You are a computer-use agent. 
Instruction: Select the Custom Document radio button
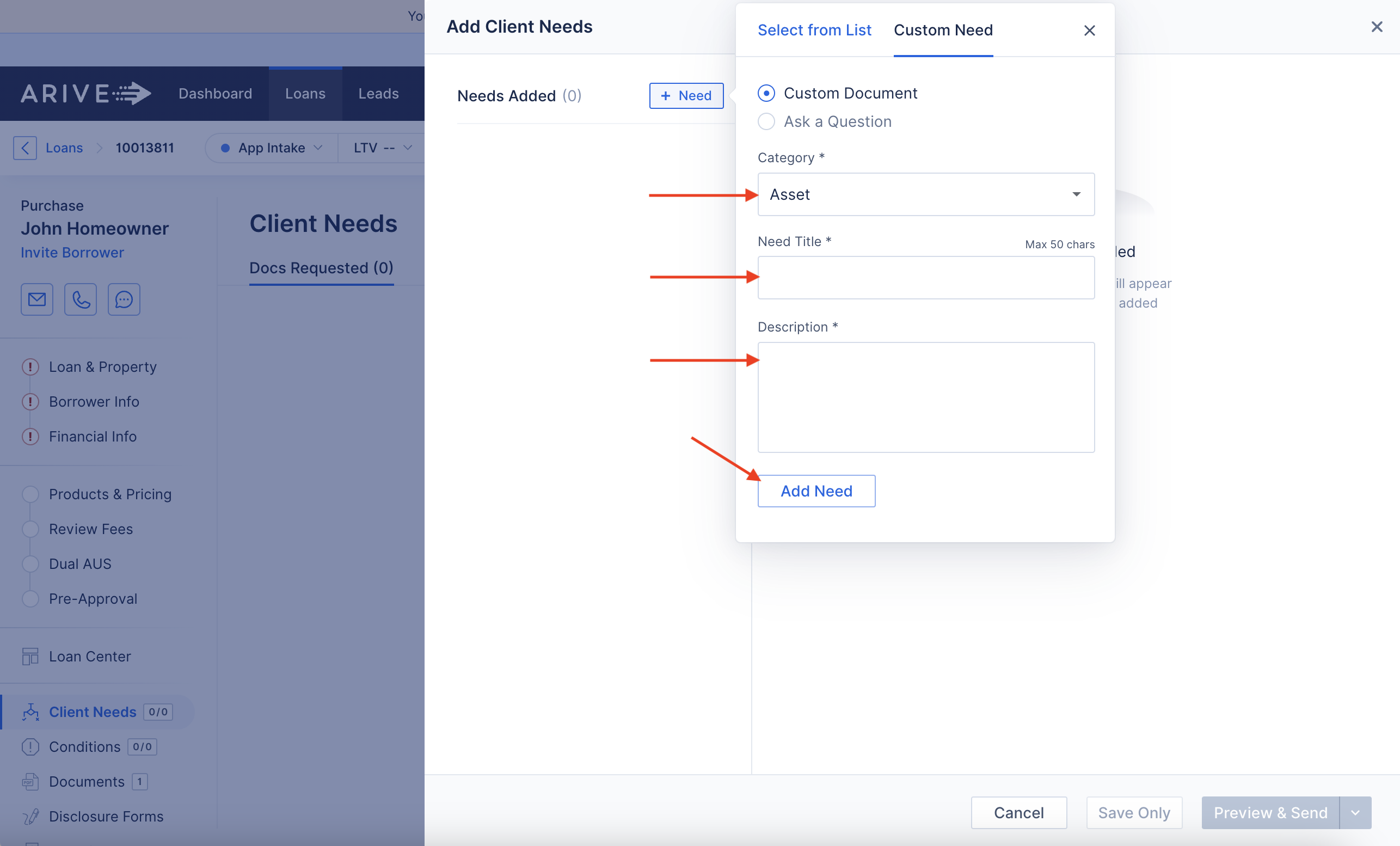(x=766, y=93)
